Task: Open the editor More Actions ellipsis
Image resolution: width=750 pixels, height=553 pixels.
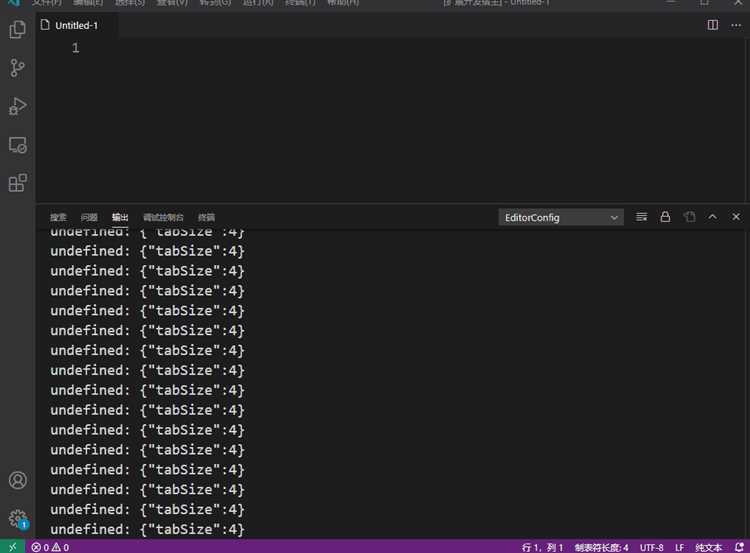Action: [736, 25]
